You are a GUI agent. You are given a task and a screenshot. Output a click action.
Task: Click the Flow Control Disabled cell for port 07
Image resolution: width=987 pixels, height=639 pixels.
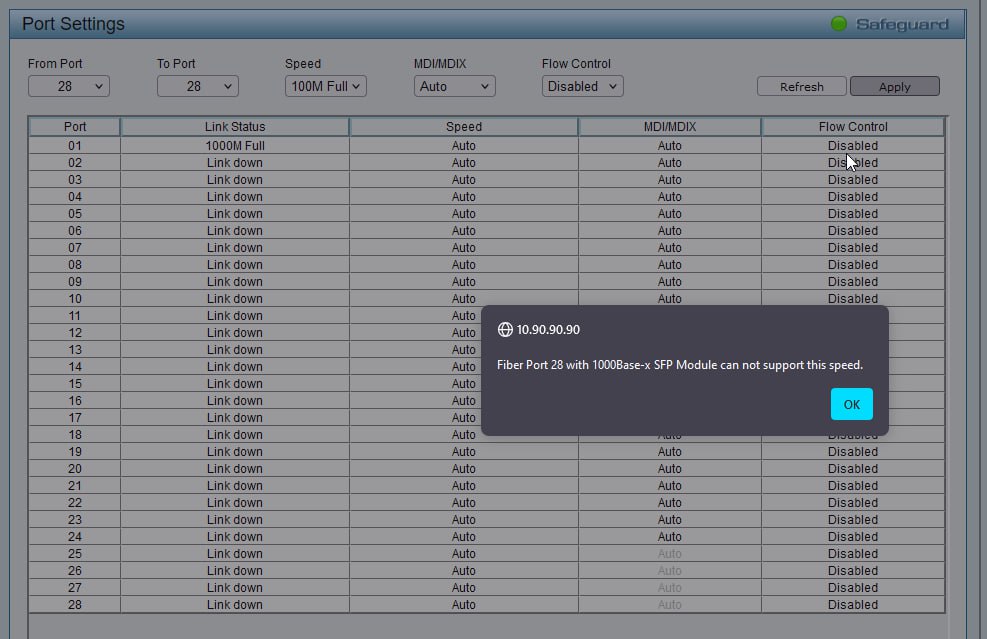(853, 247)
